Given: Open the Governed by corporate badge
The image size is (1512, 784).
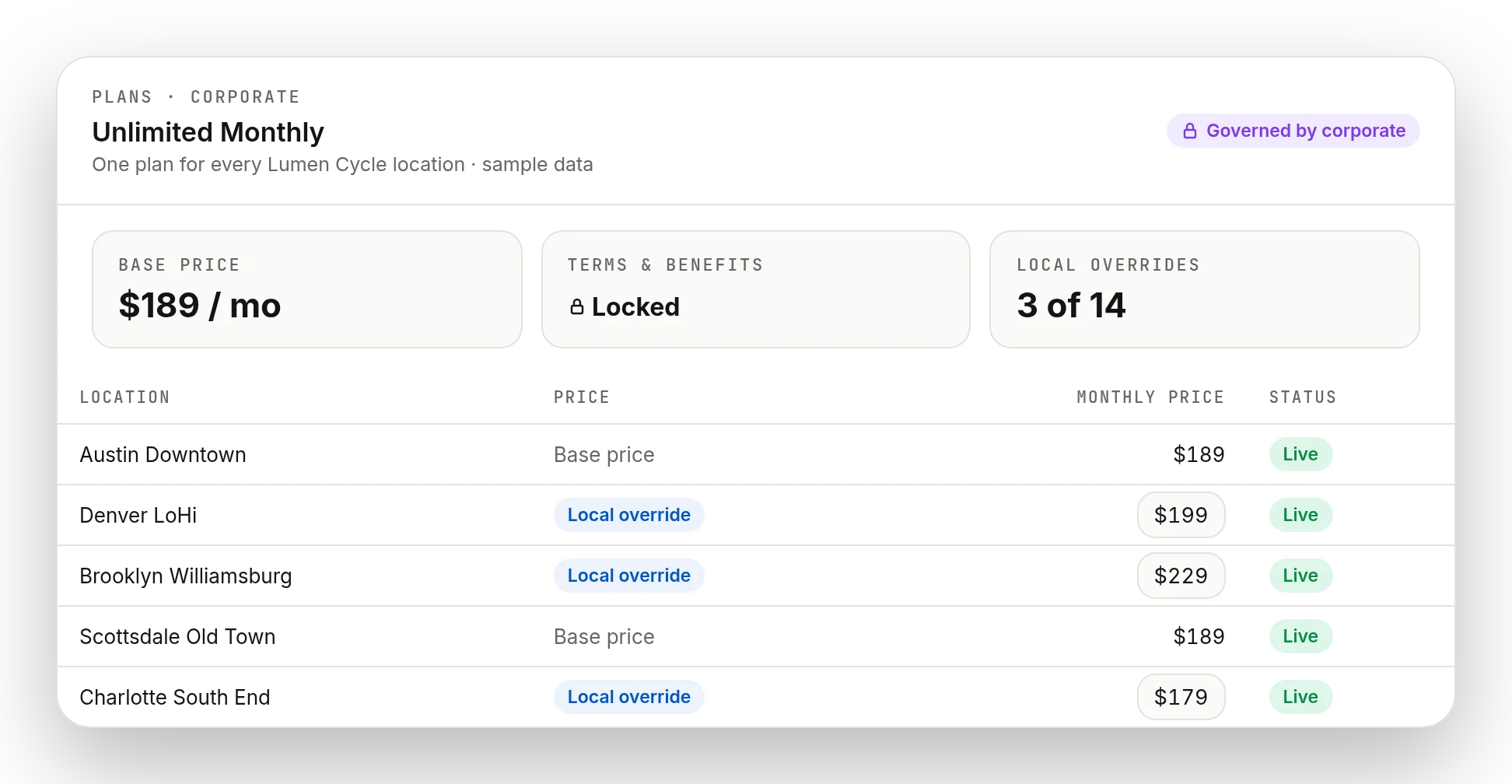Looking at the screenshot, I should click(1293, 131).
